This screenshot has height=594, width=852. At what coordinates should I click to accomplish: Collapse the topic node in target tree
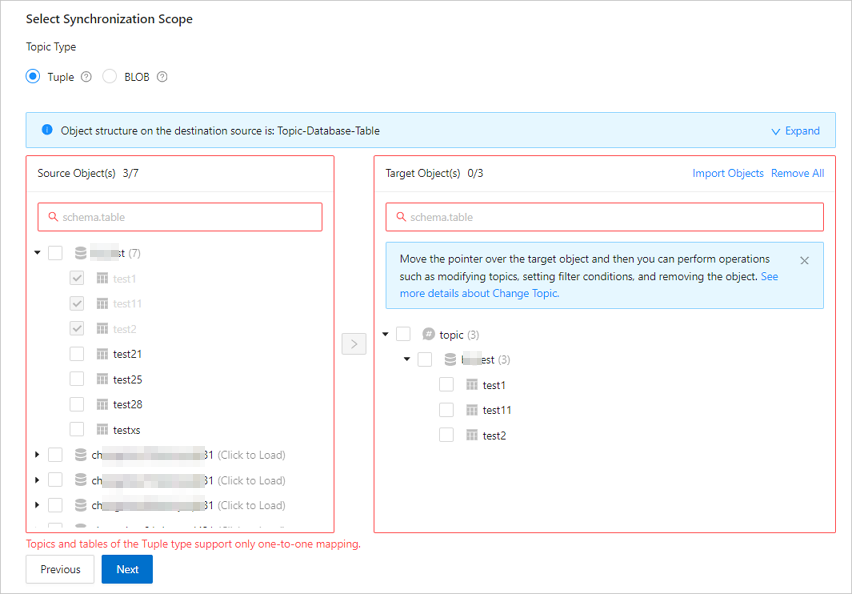click(385, 334)
